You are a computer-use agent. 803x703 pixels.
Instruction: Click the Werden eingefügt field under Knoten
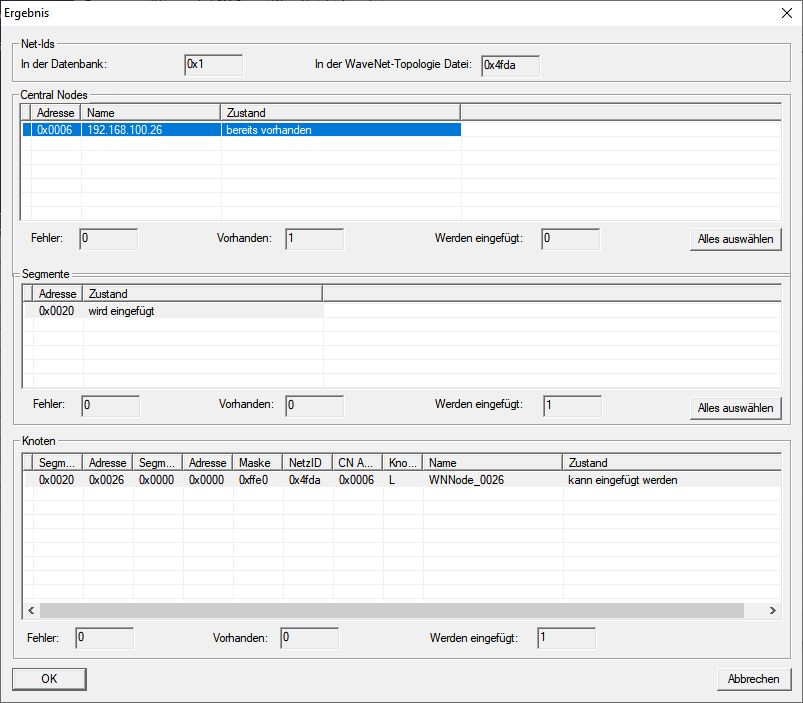[x=566, y=638]
